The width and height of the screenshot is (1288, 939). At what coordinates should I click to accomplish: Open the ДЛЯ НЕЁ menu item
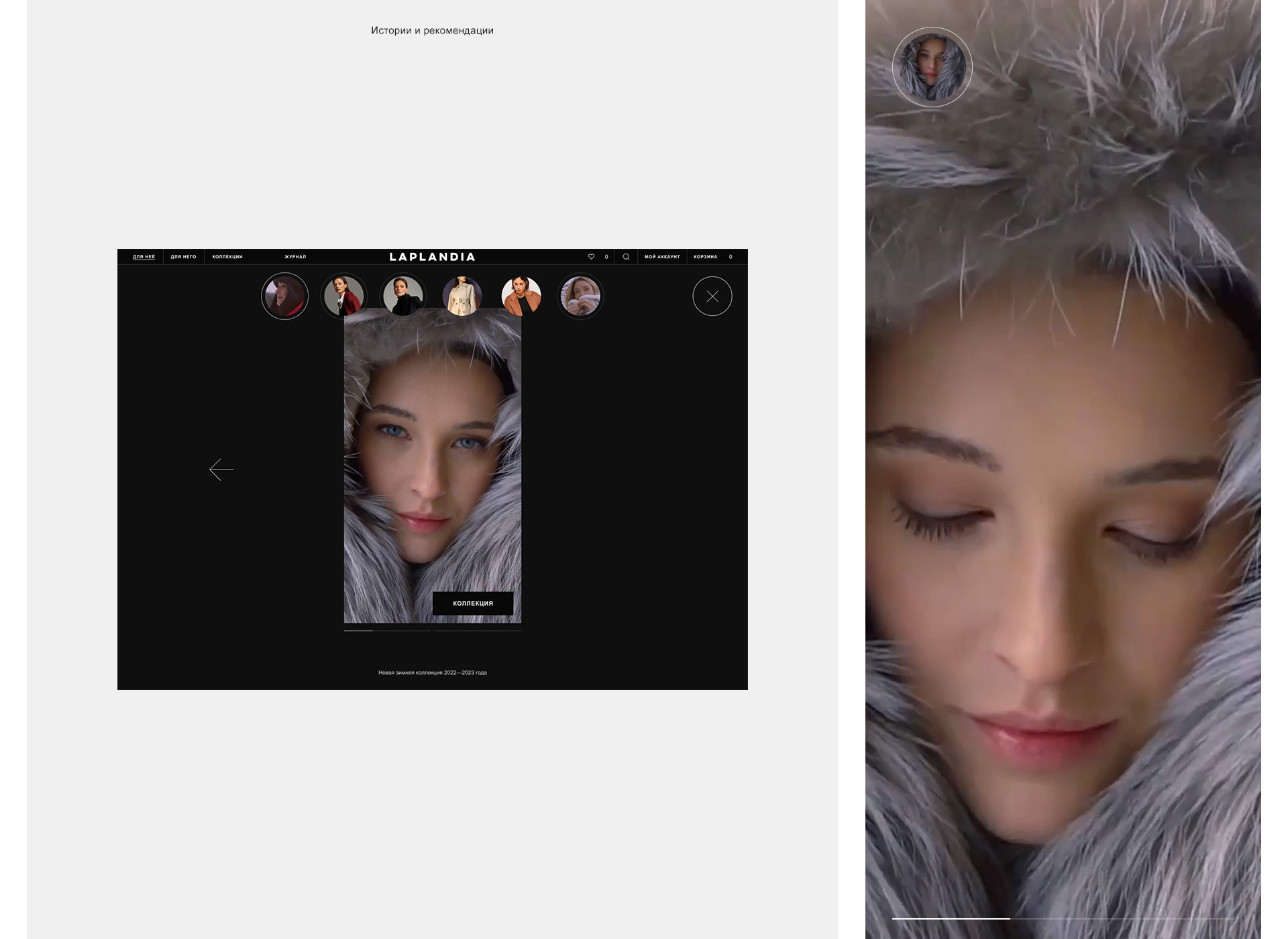(x=144, y=257)
